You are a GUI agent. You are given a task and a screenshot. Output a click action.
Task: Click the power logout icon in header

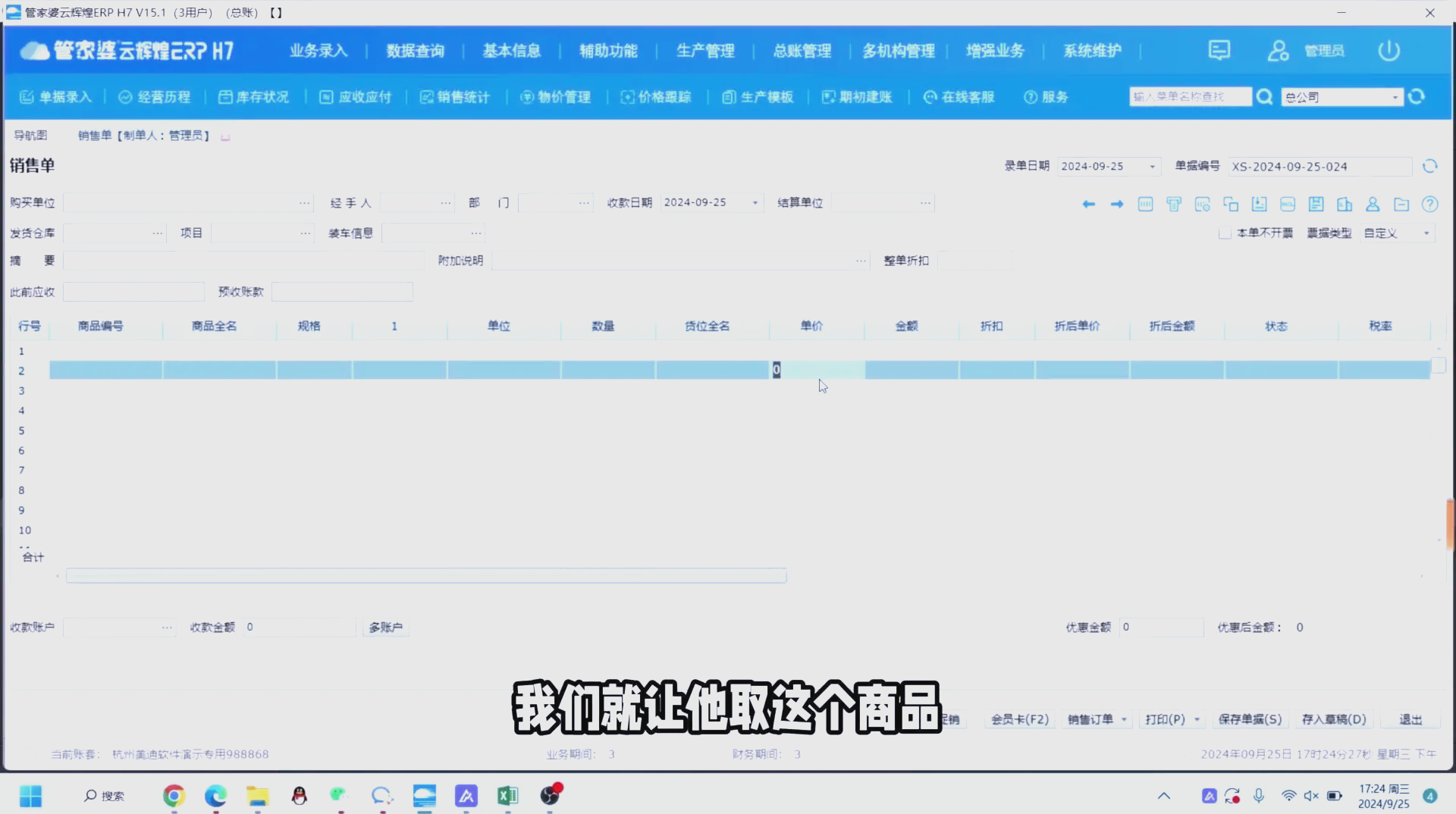(x=1389, y=51)
